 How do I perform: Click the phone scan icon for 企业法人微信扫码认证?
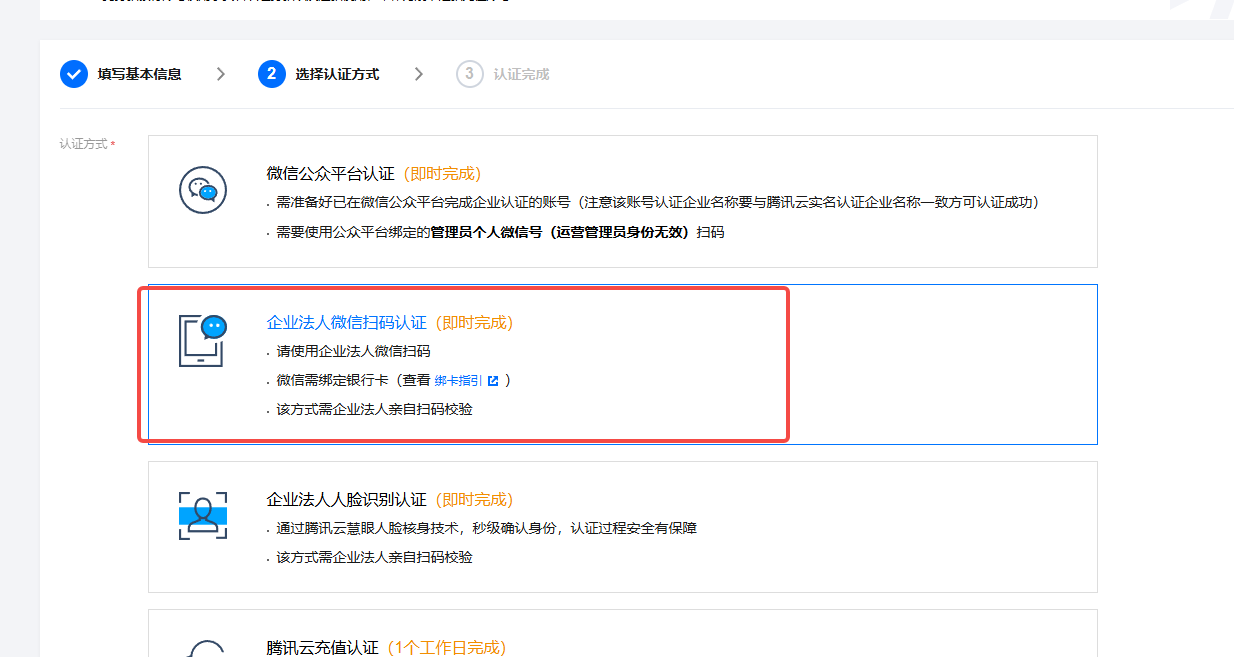point(203,341)
